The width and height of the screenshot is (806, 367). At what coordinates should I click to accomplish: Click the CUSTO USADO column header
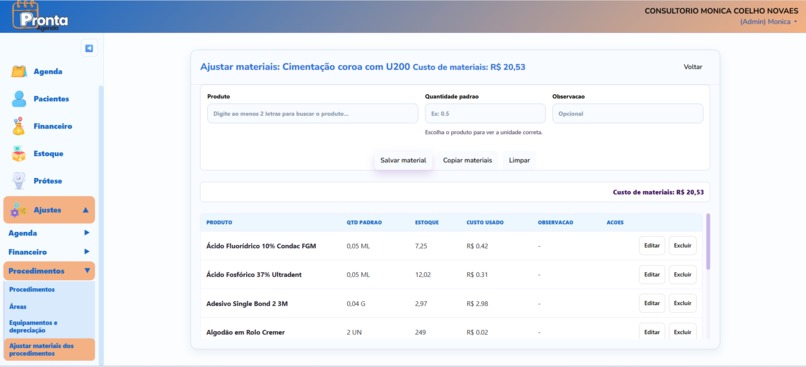coord(485,223)
